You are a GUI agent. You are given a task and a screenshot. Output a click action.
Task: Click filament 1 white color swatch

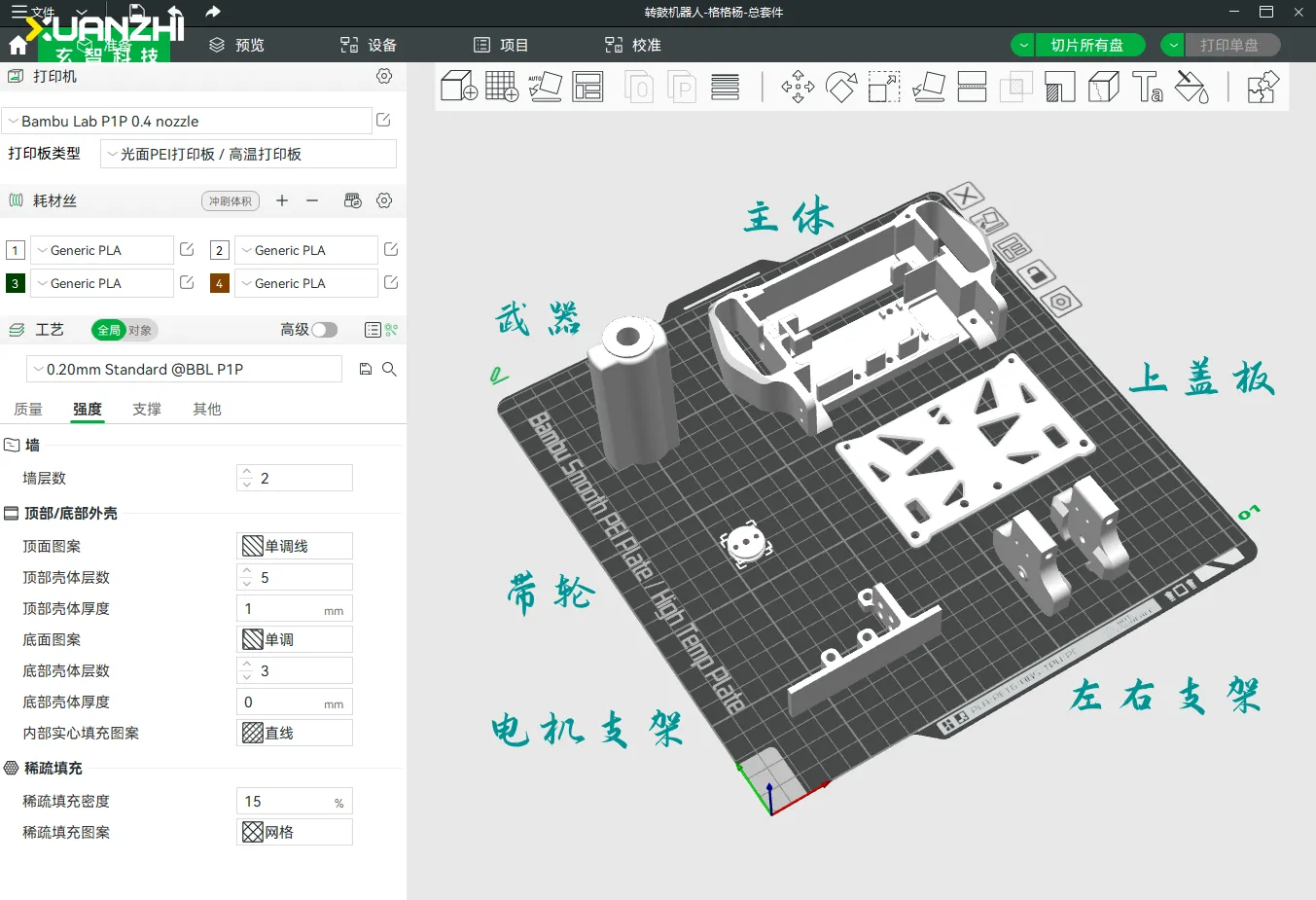pos(16,250)
